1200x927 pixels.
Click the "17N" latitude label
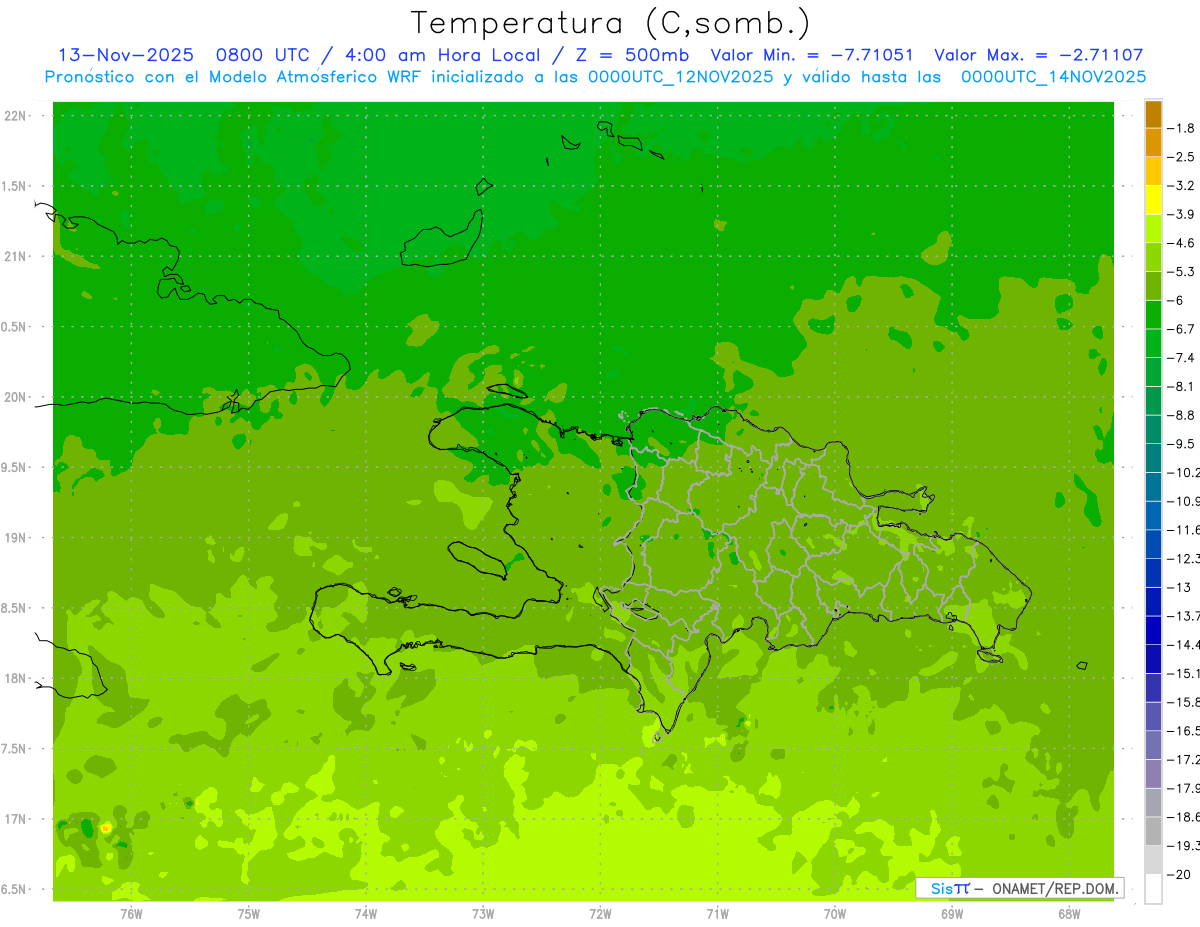pyautogui.click(x=15, y=819)
